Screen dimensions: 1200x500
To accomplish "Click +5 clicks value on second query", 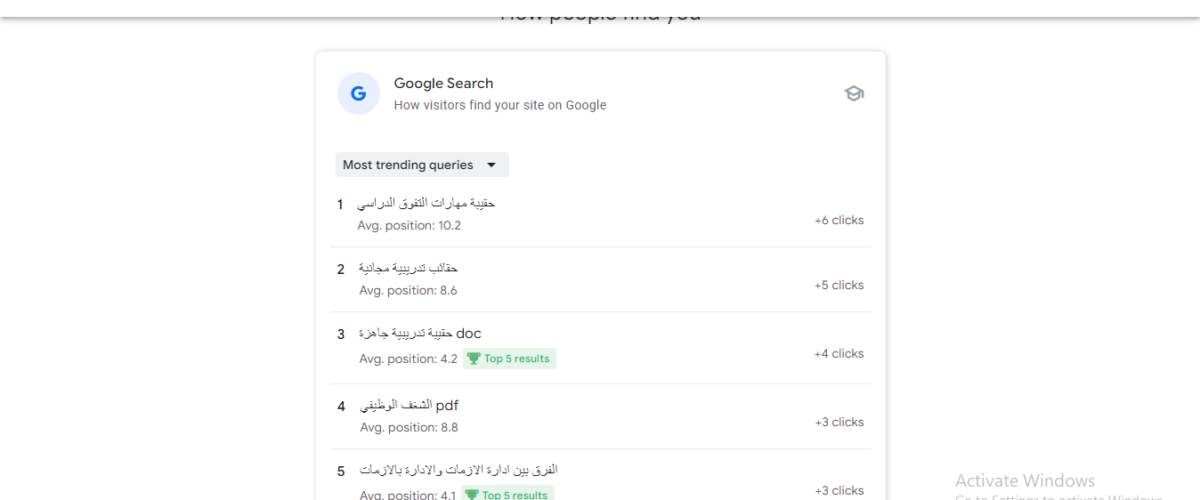I will pyautogui.click(x=839, y=285).
